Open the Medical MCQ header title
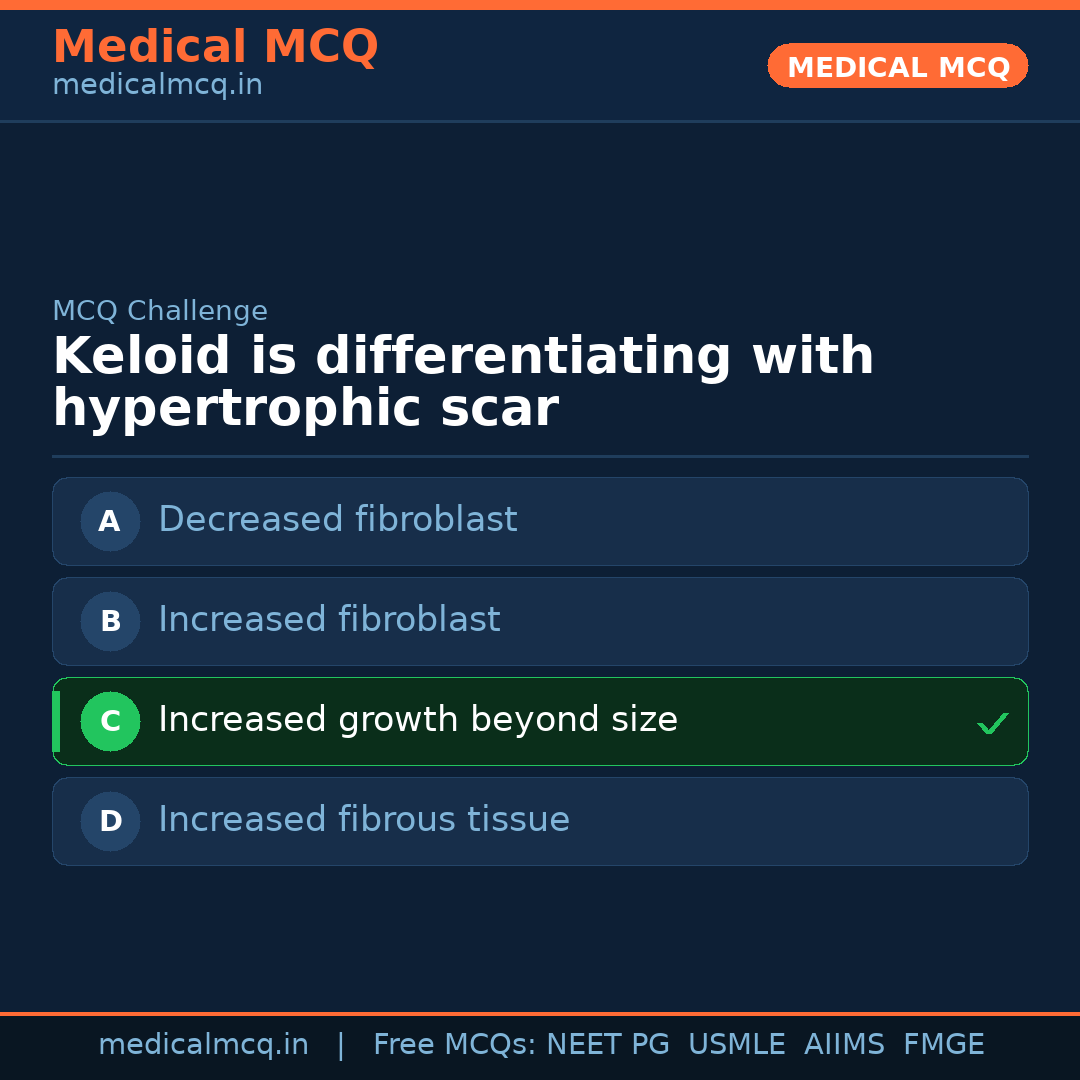The height and width of the screenshot is (1080, 1080). pyautogui.click(x=215, y=47)
